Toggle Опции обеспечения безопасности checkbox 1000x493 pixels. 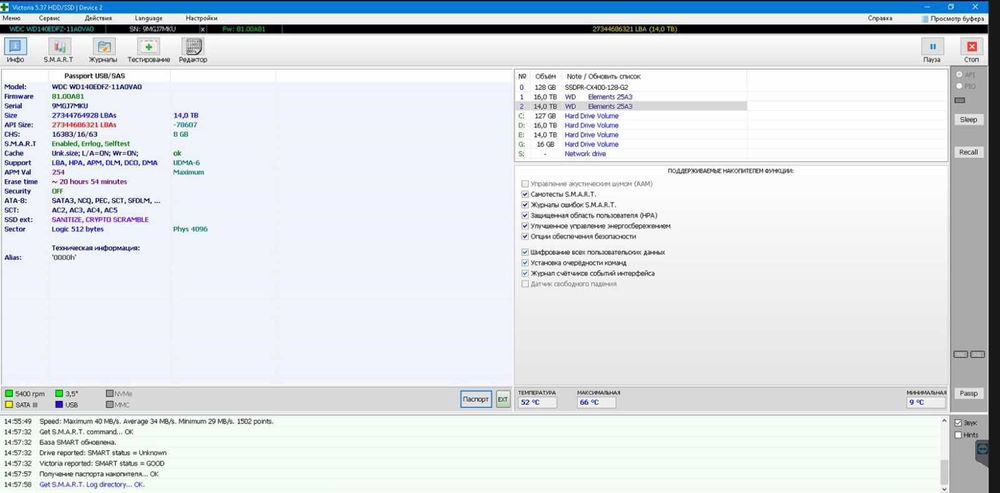[x=525, y=236]
